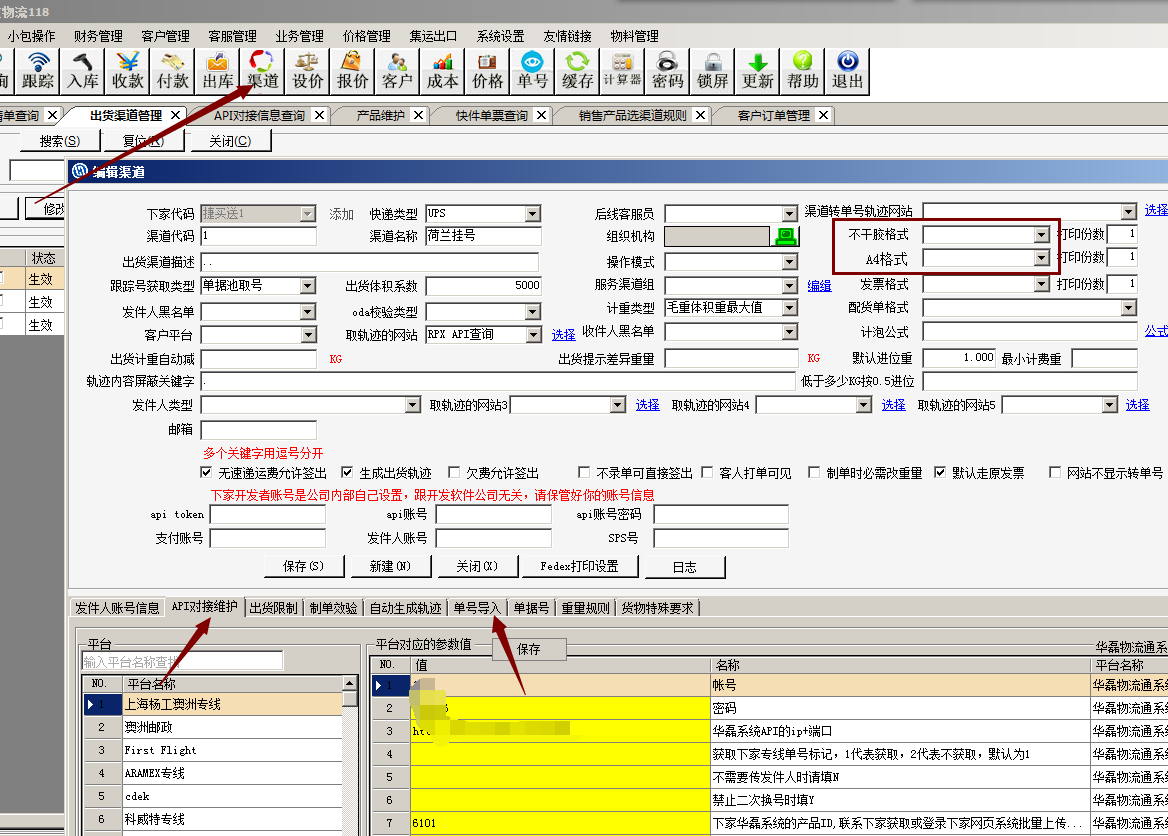Viewport: 1168px width, 836px height.
Task: Click green computer icon beside 组织机构
Action: 785,236
